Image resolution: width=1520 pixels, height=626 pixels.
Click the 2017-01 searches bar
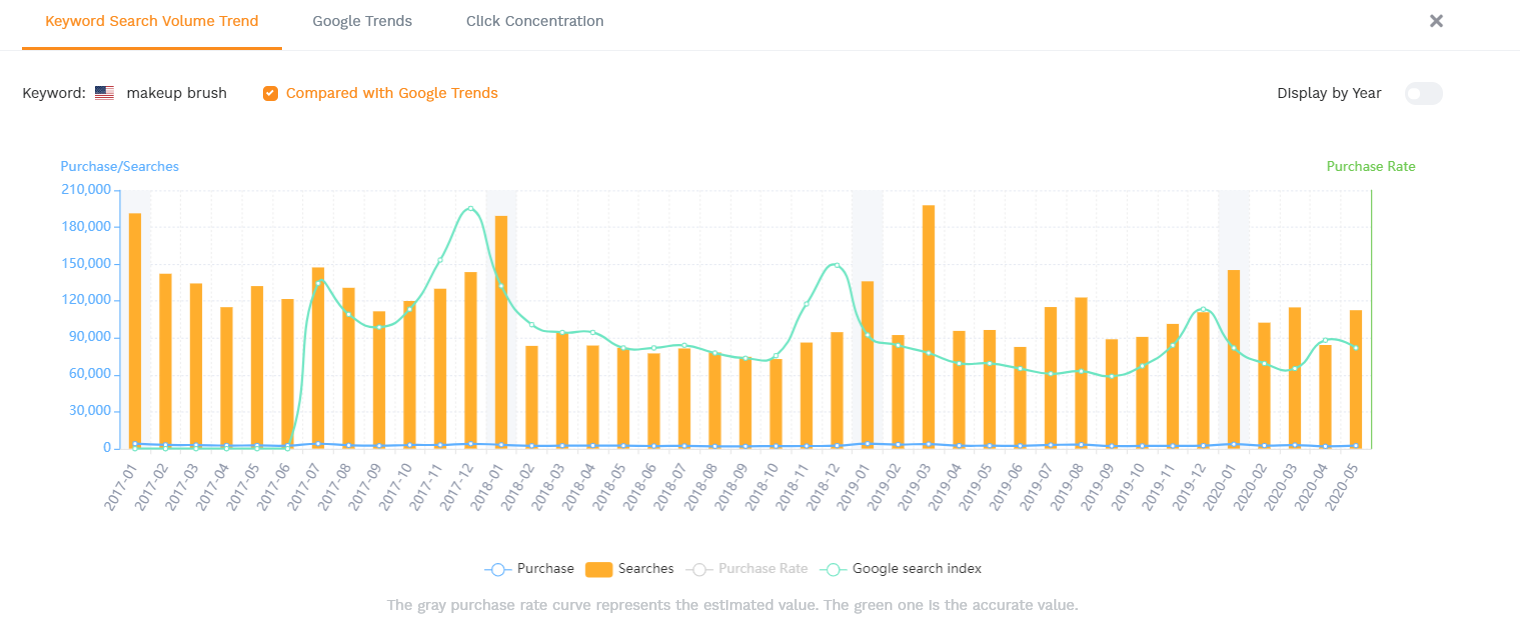135,330
